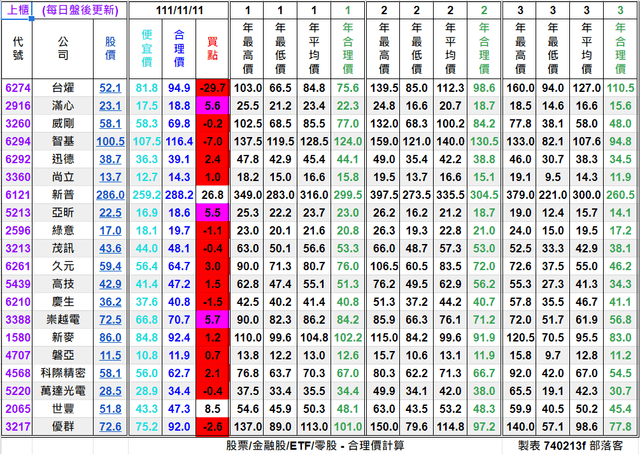Select company name 科際精密 cell
The width and height of the screenshot is (640, 455).
pos(63,373)
